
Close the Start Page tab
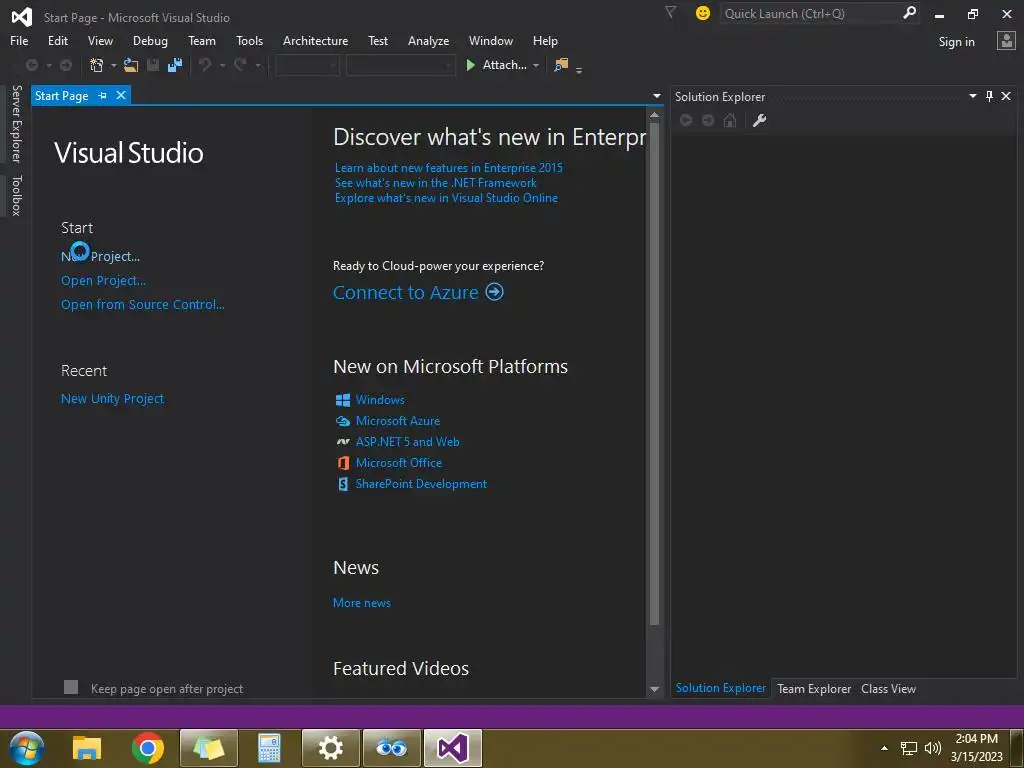coord(121,95)
